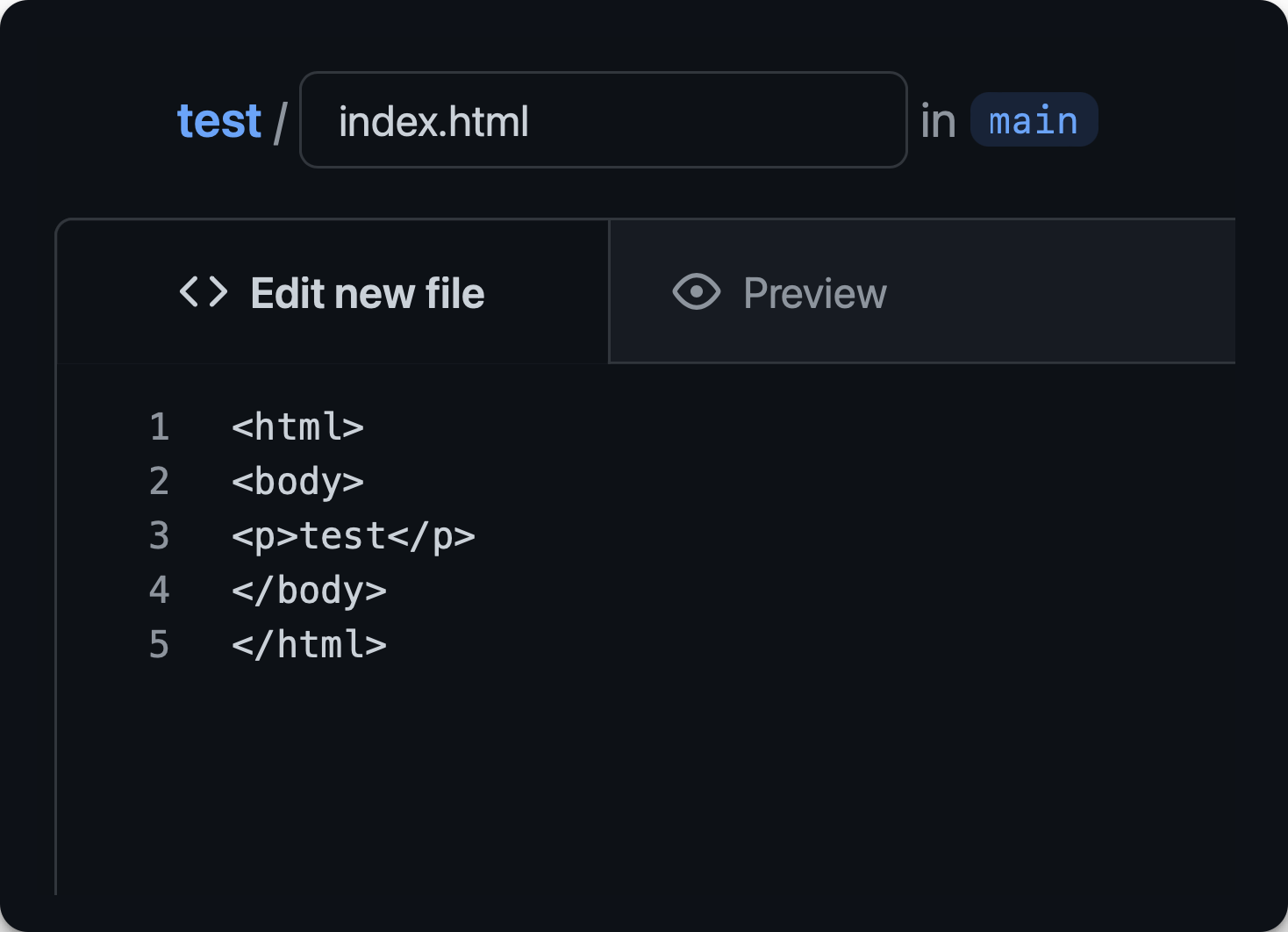Click line number 5 in the gutter
The image size is (1288, 932).
tap(159, 645)
